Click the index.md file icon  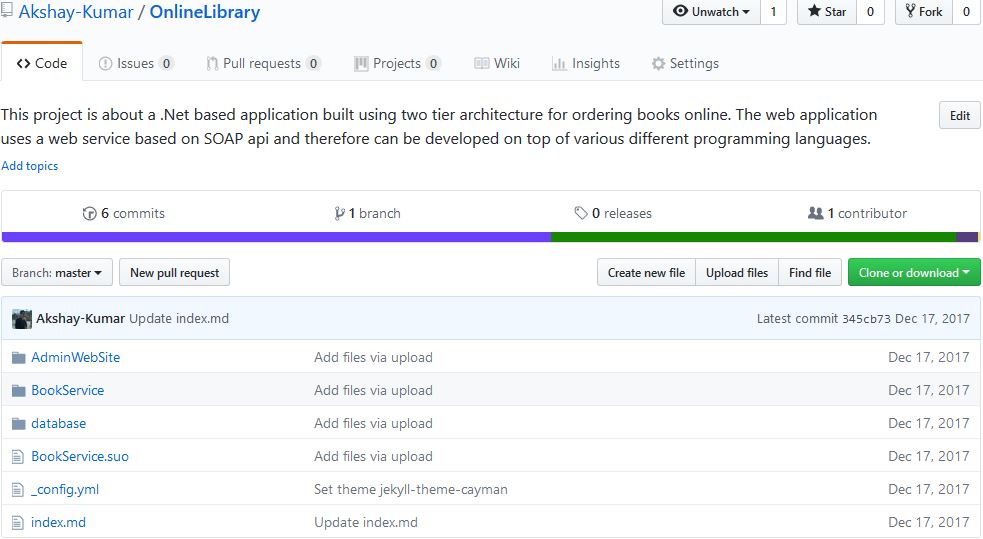click(x=18, y=523)
